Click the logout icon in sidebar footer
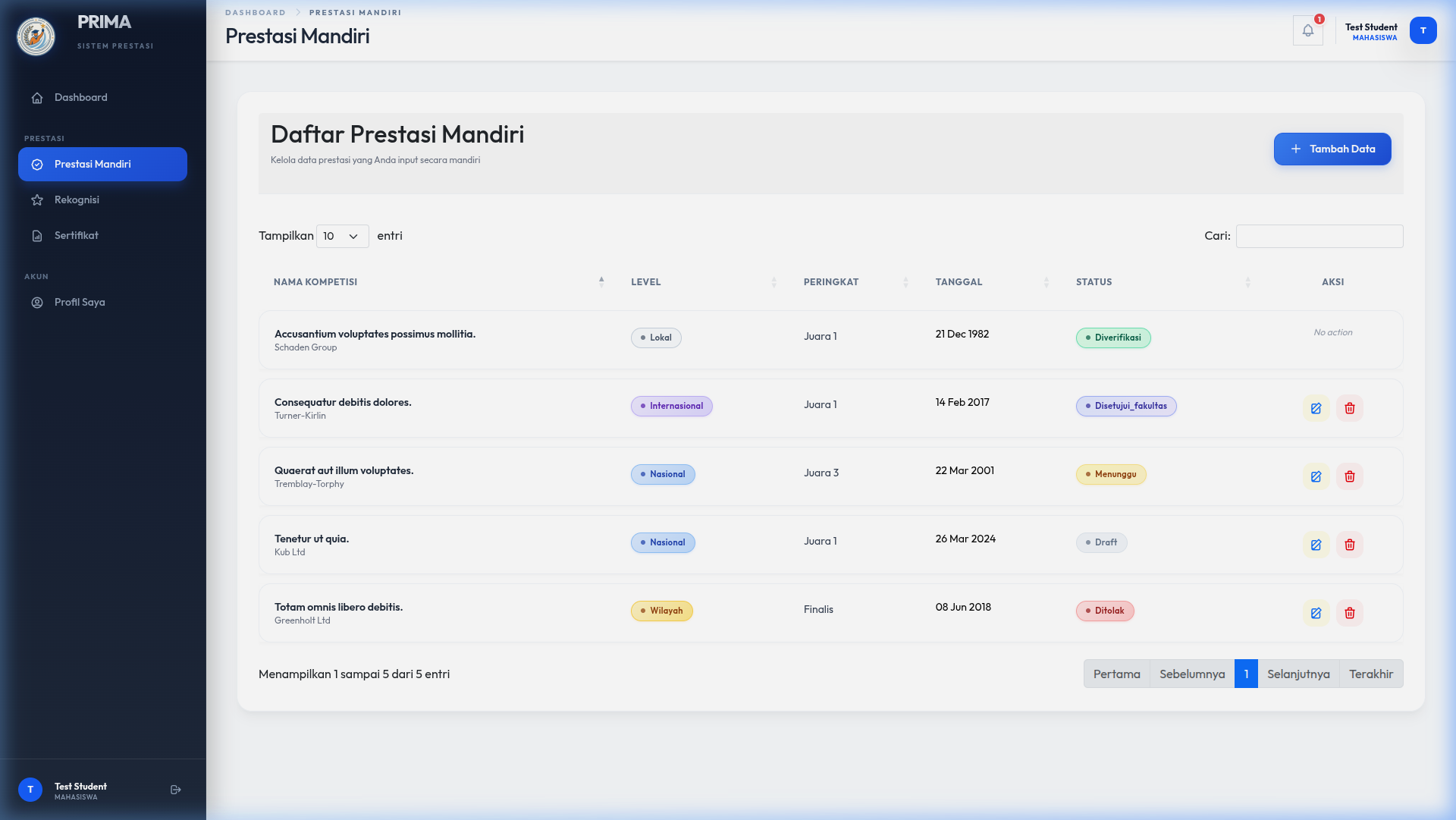Viewport: 1456px width, 820px height. point(175,790)
